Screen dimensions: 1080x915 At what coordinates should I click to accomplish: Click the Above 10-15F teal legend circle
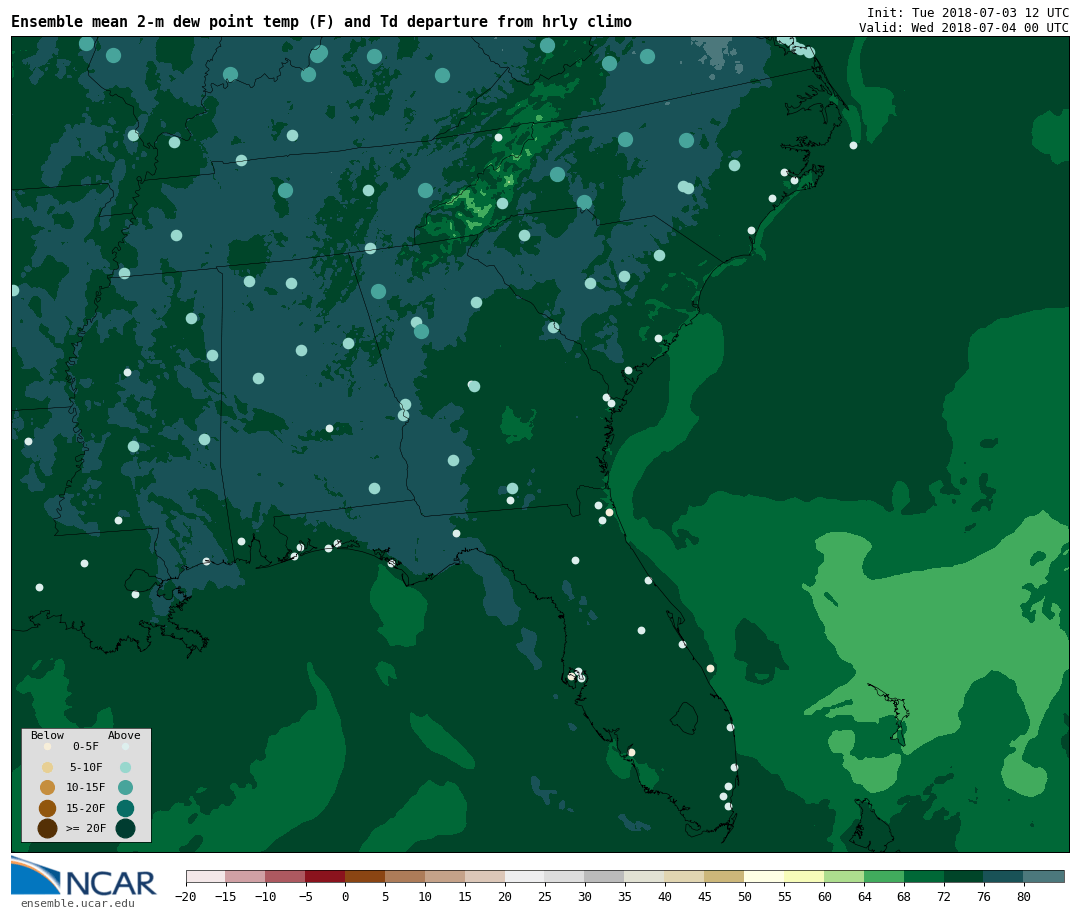click(125, 788)
